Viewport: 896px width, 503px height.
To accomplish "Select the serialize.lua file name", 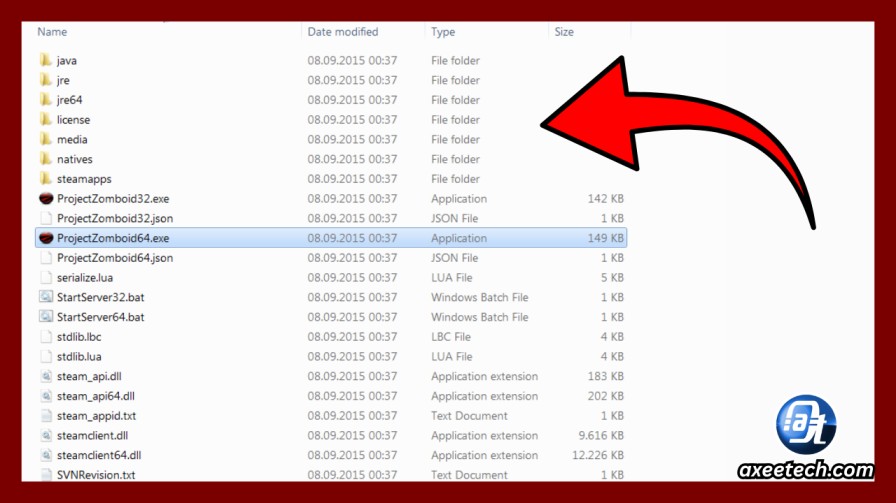I will point(85,277).
